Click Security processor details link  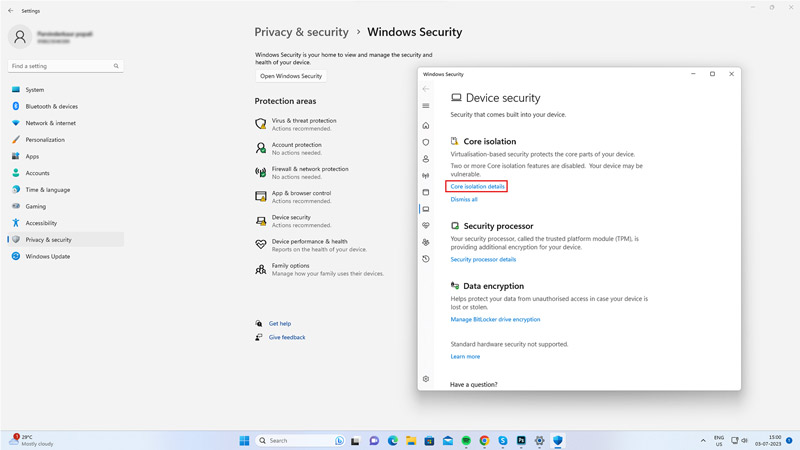click(x=483, y=260)
